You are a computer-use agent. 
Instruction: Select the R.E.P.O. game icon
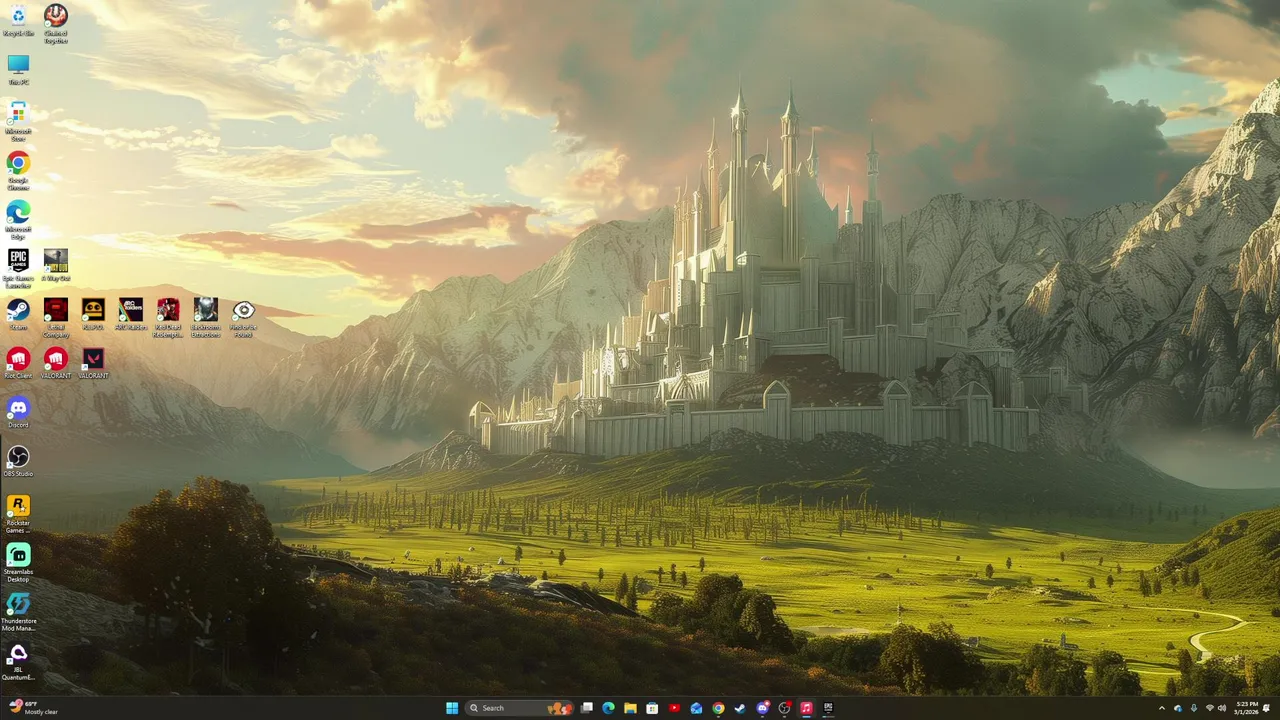point(93,314)
